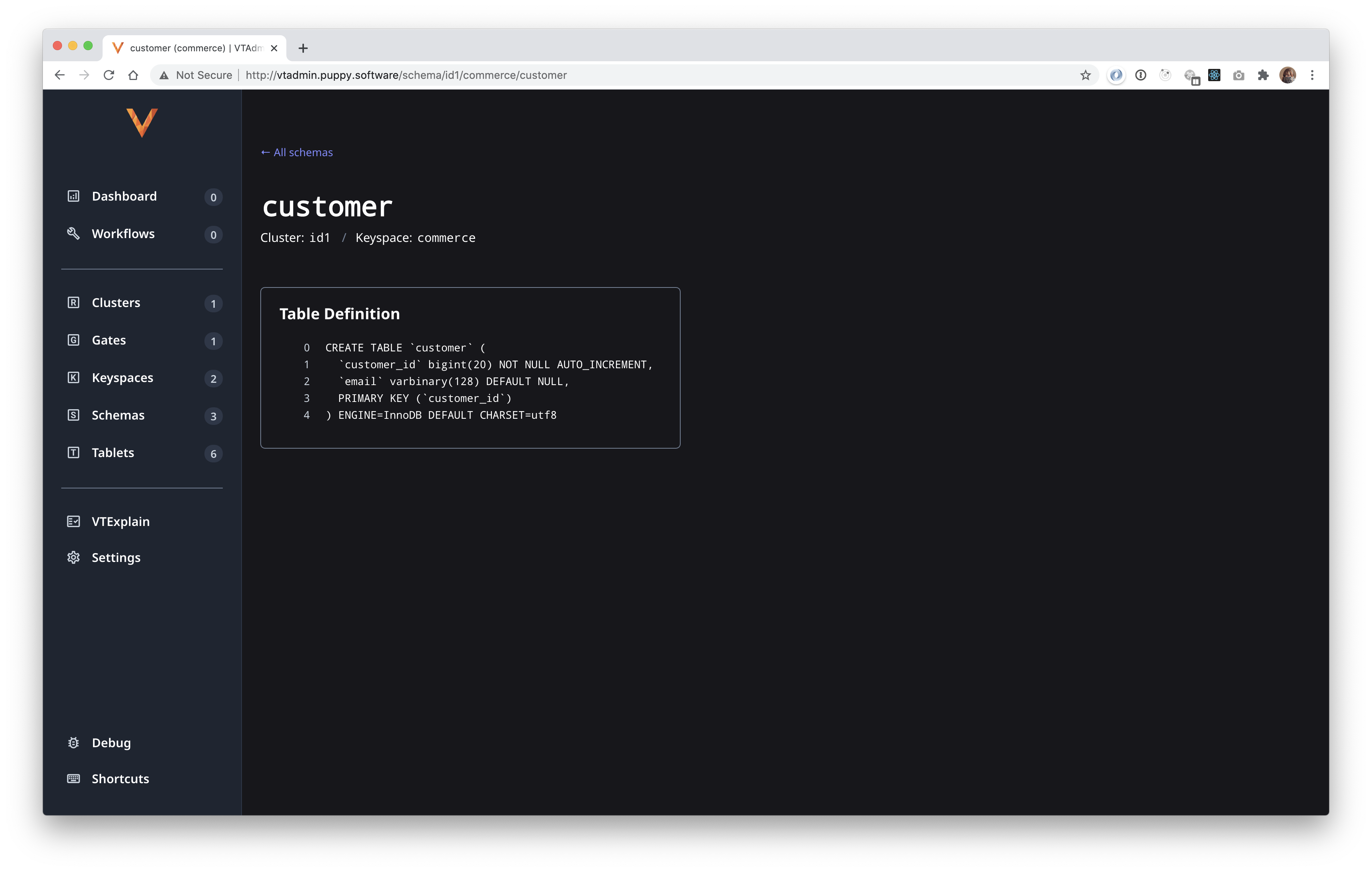This screenshot has width=1372, height=872.
Task: Click the browser URL address field
Action: click(x=627, y=75)
